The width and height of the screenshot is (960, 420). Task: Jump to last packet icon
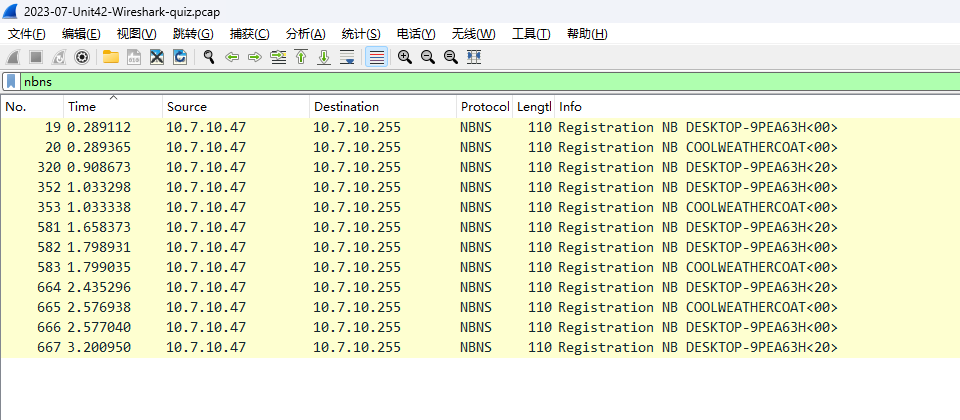pos(324,58)
